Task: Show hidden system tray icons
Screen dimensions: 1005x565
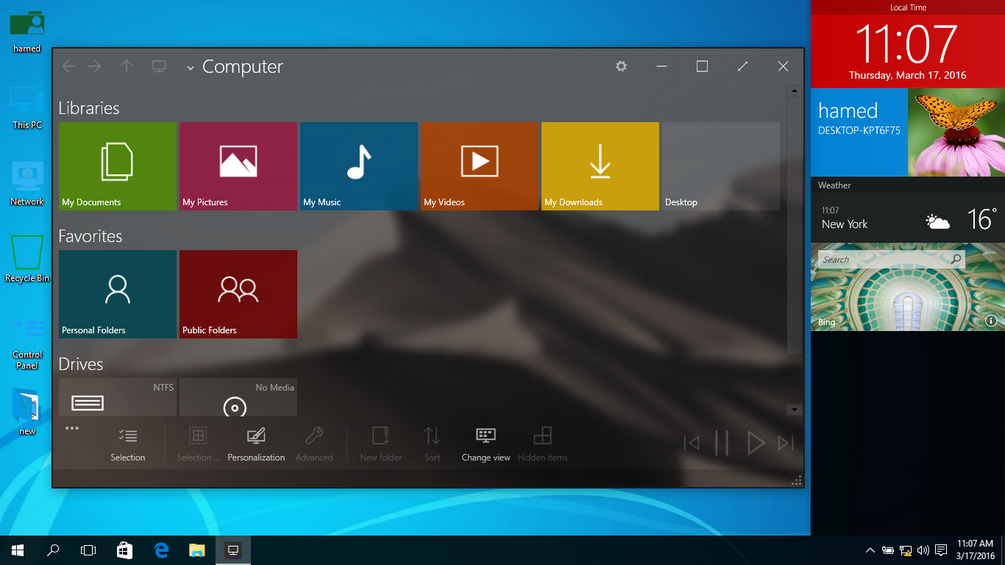Action: click(870, 550)
